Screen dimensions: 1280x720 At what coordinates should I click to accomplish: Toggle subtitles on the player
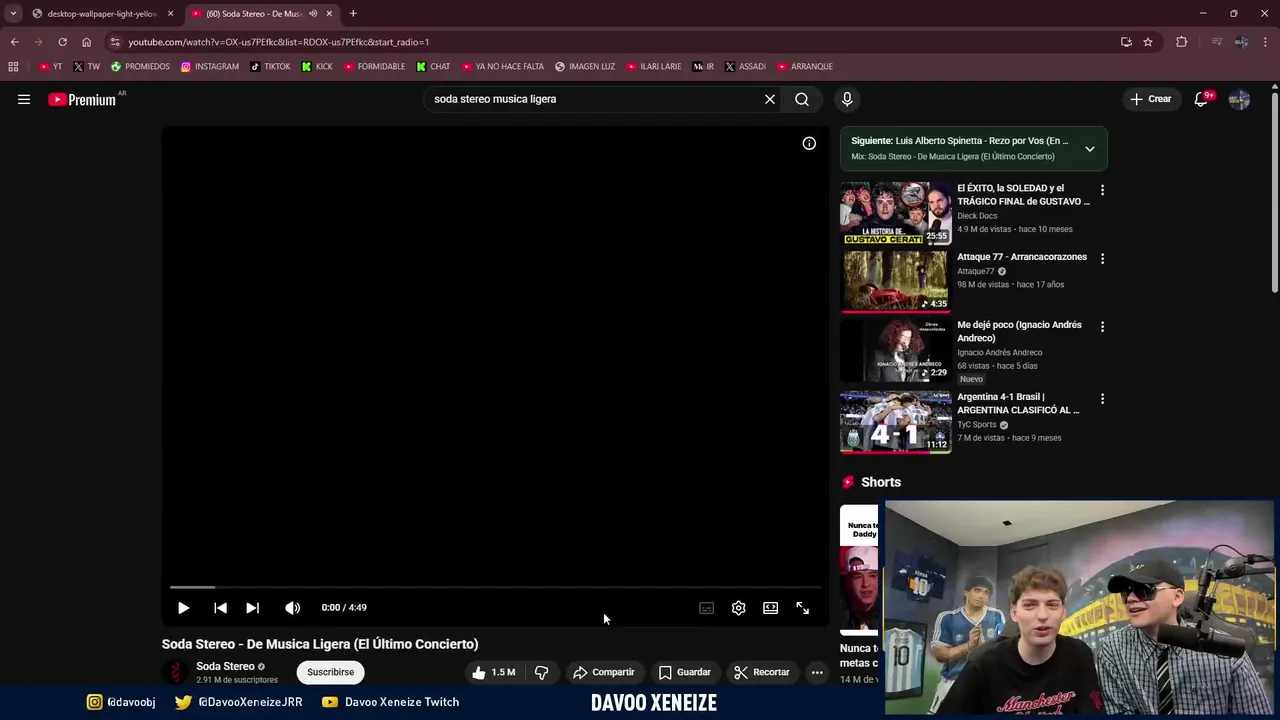[x=706, y=607]
